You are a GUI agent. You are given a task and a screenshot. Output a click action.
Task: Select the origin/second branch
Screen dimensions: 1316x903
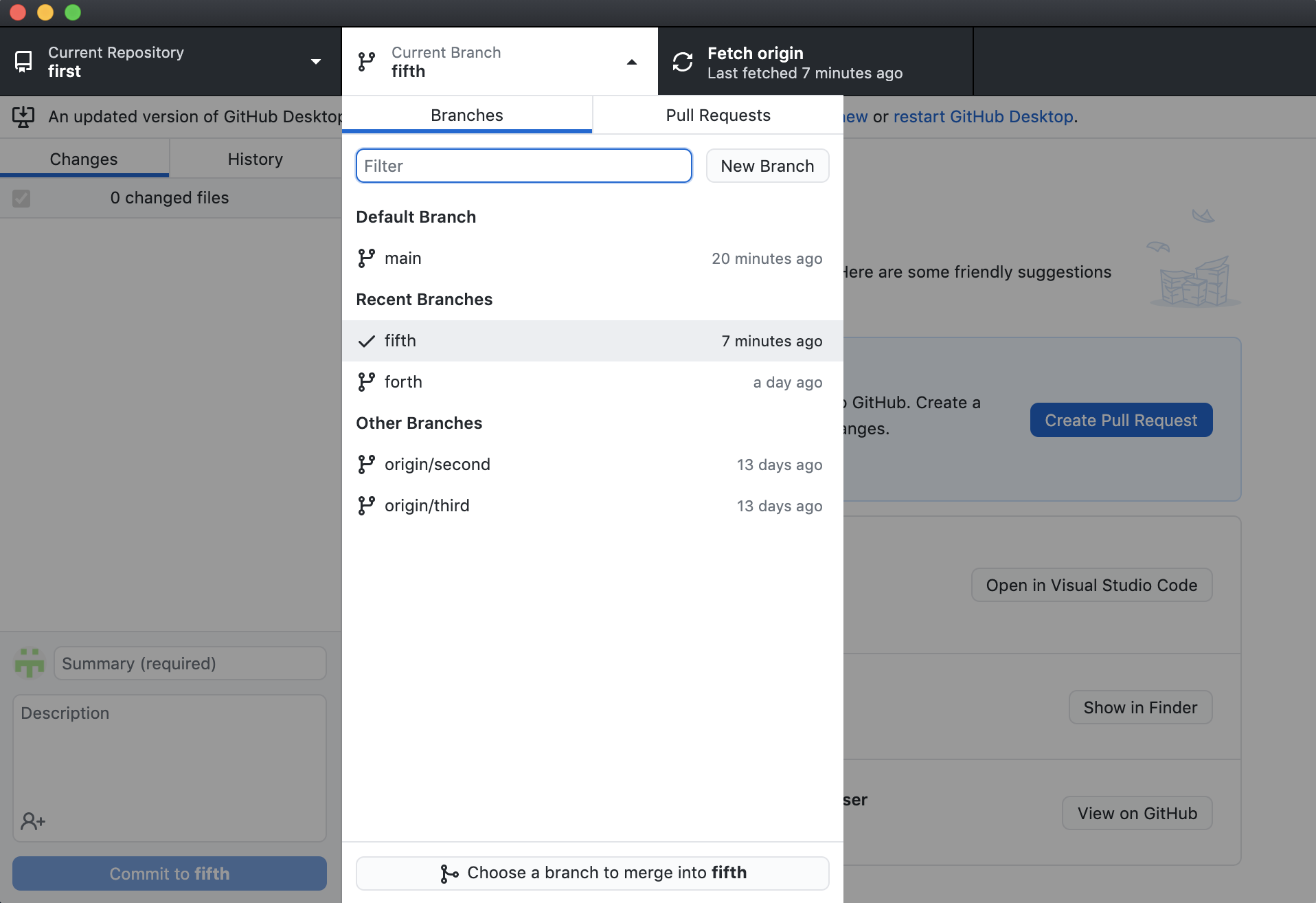click(x=592, y=465)
